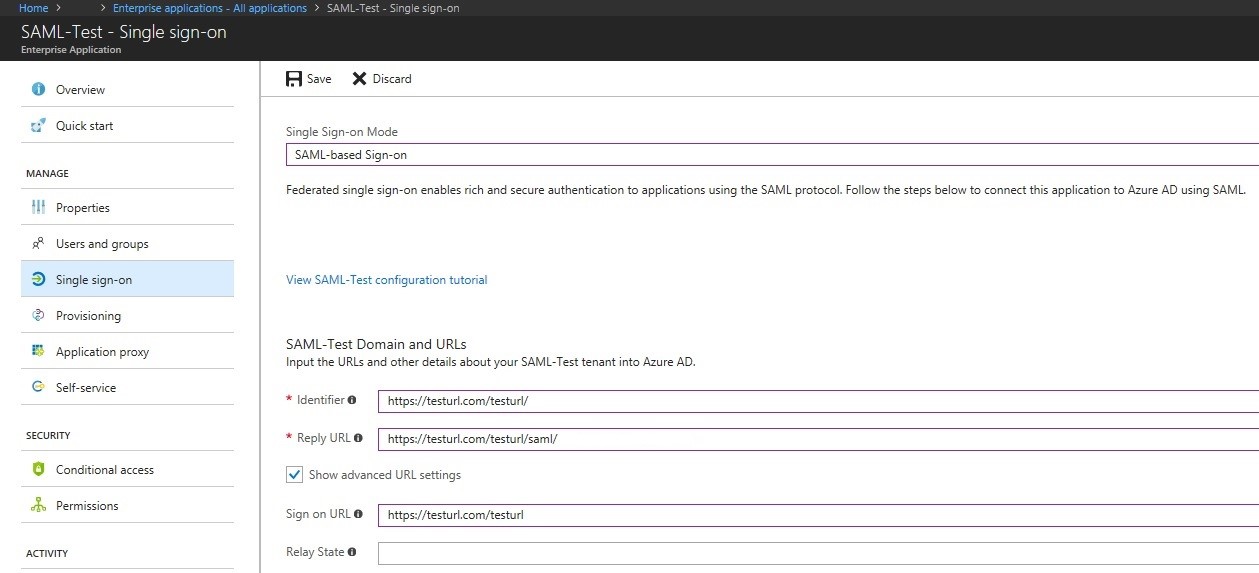
Task: Click the Single sign-on icon
Action: pos(38,280)
